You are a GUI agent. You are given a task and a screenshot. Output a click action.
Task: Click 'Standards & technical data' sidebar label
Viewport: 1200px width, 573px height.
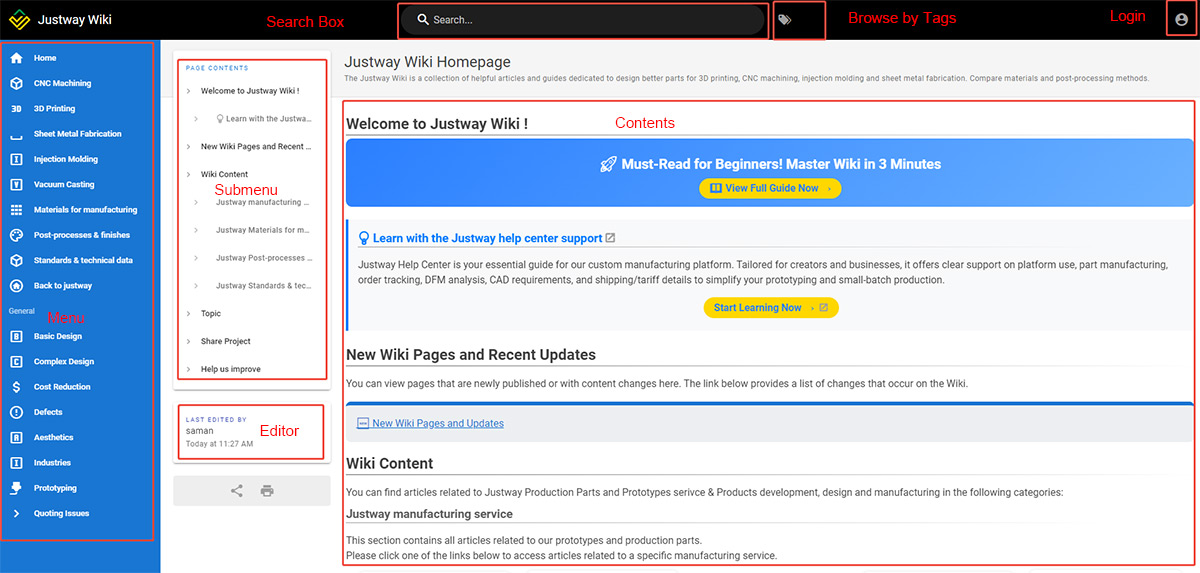(x=83, y=260)
